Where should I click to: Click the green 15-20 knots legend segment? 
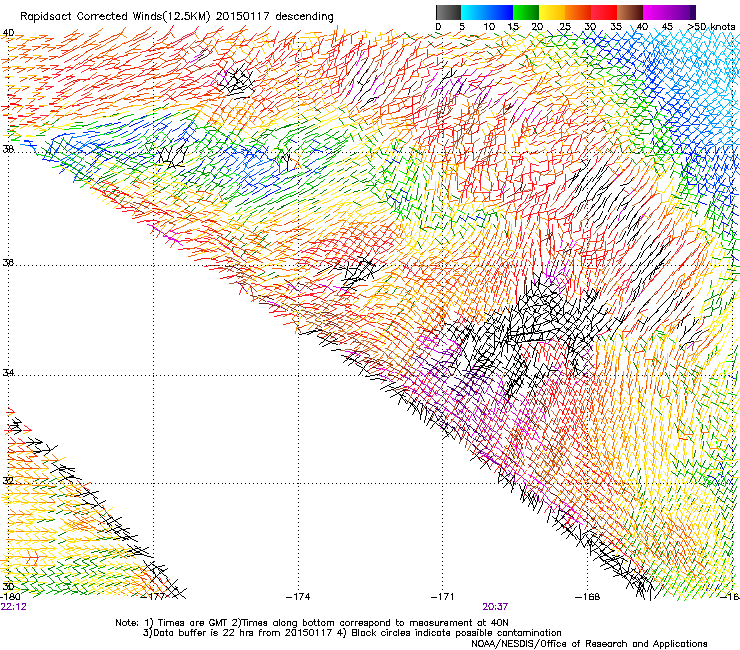(526, 12)
